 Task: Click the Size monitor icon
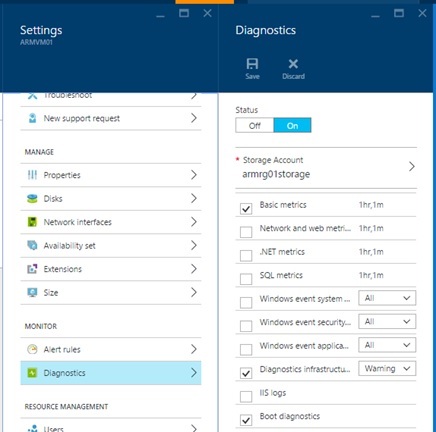coord(32,292)
